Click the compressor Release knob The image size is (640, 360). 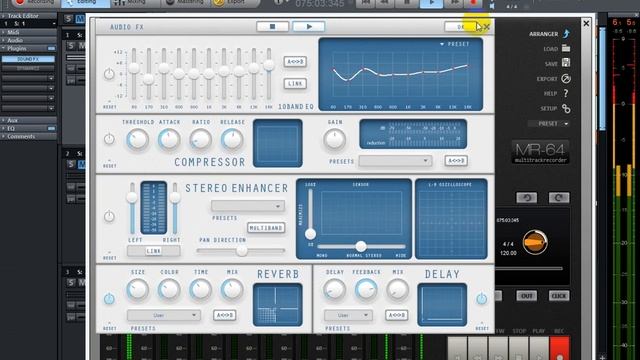coord(232,140)
